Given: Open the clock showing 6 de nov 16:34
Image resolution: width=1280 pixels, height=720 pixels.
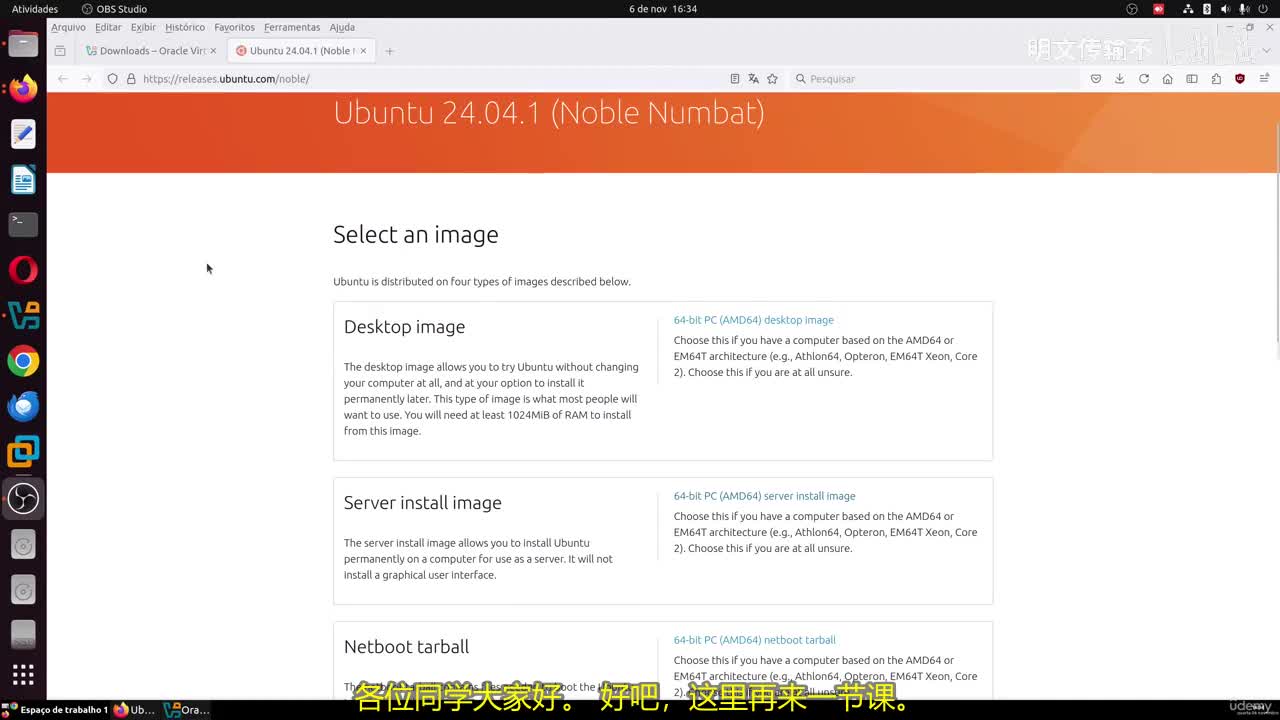Looking at the screenshot, I should tap(663, 9).
